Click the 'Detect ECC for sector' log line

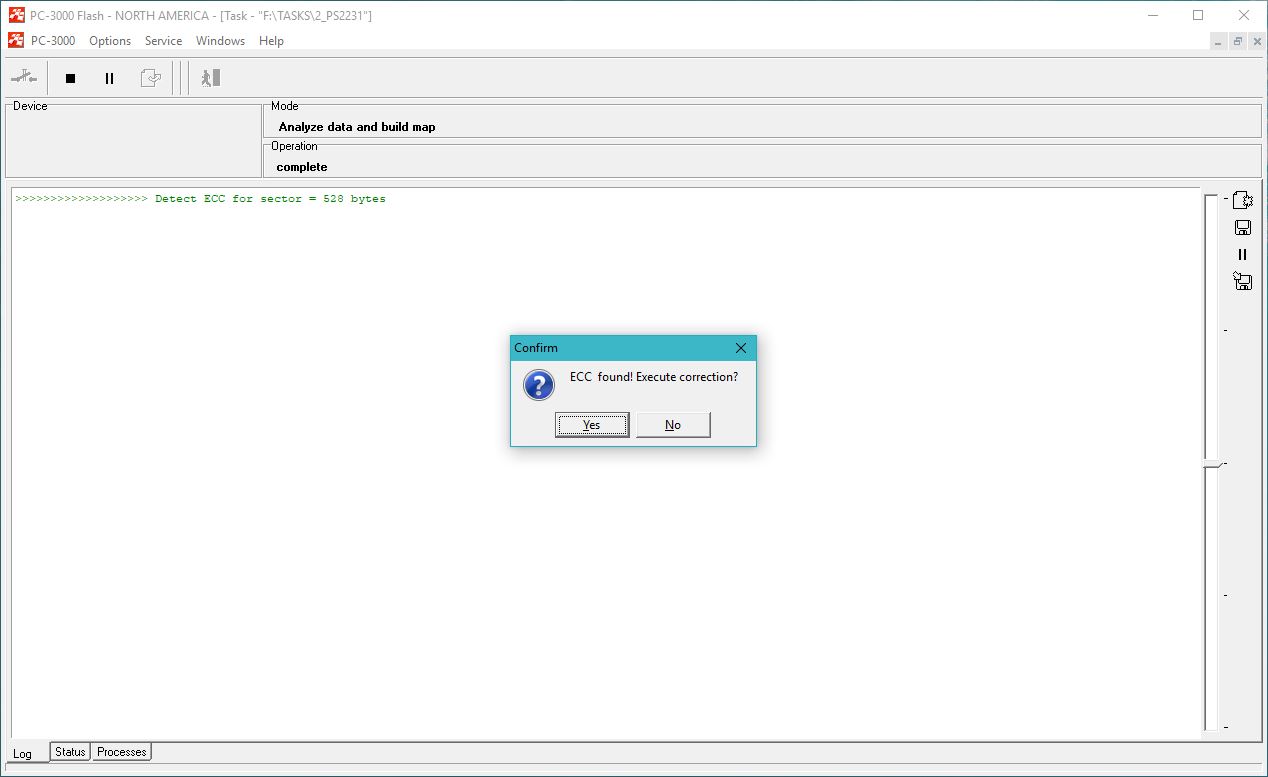(200, 199)
